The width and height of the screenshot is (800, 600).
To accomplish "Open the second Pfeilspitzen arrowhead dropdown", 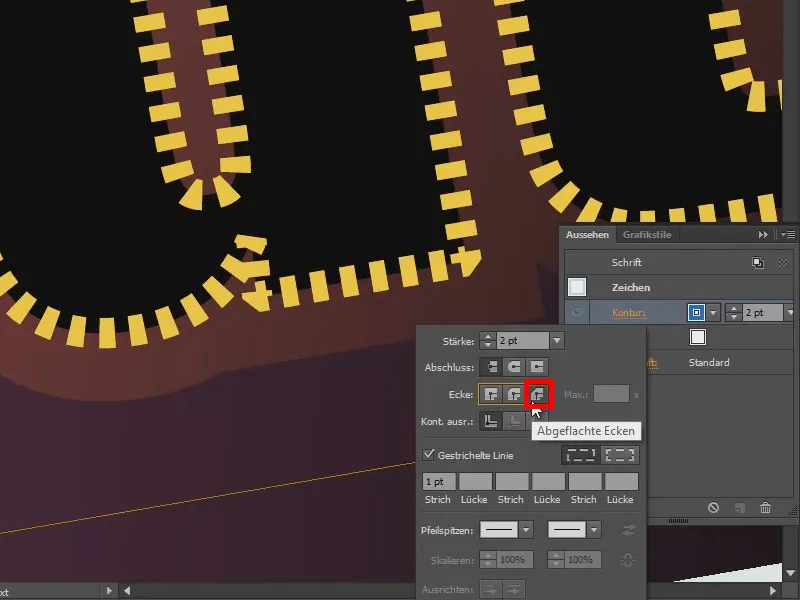I will click(594, 529).
